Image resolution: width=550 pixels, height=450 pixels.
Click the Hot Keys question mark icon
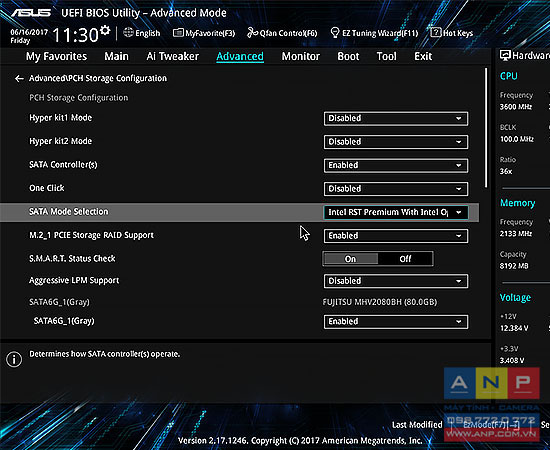(435, 33)
